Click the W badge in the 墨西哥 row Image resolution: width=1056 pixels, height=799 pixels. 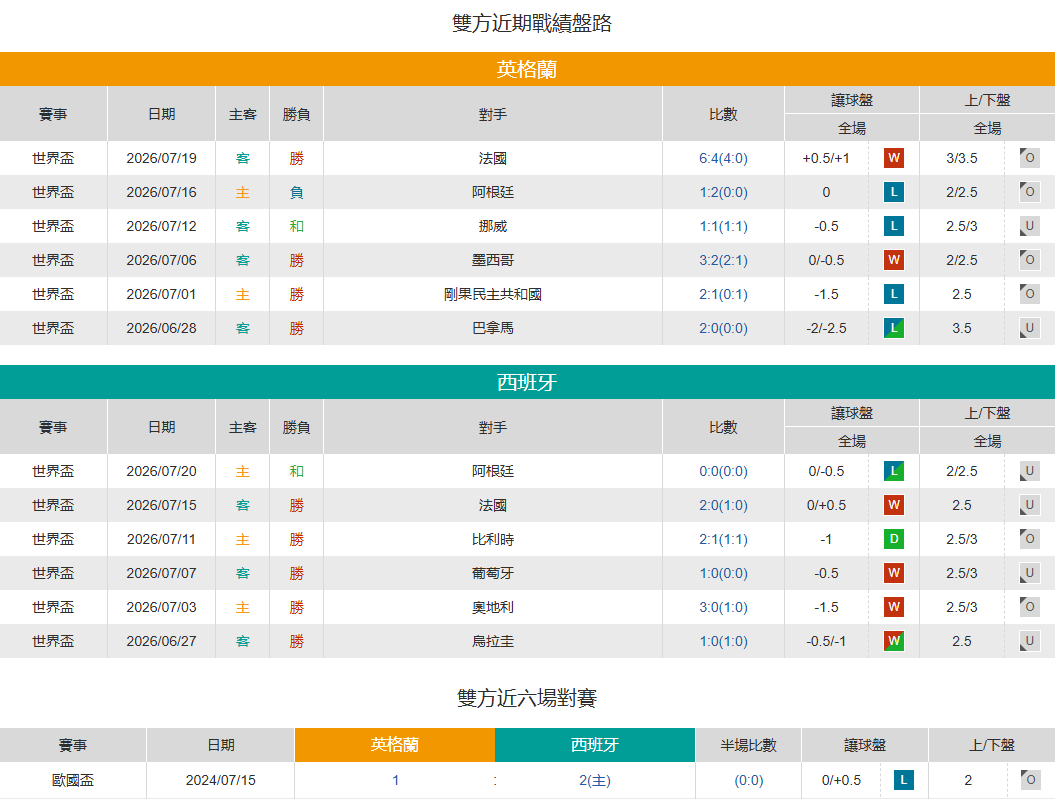coord(894,260)
